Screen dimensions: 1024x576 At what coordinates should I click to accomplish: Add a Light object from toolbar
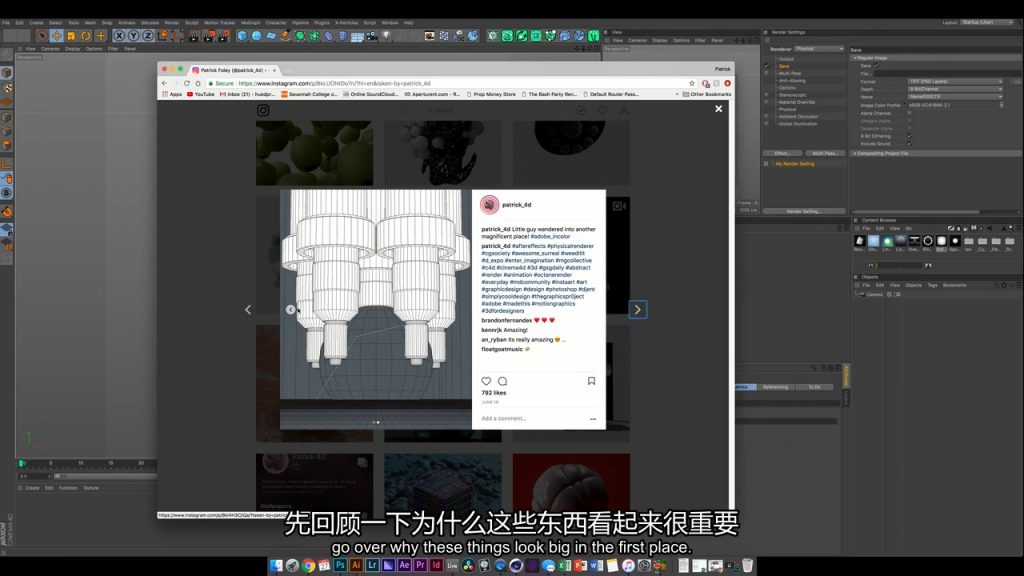pyautogui.click(x=386, y=36)
